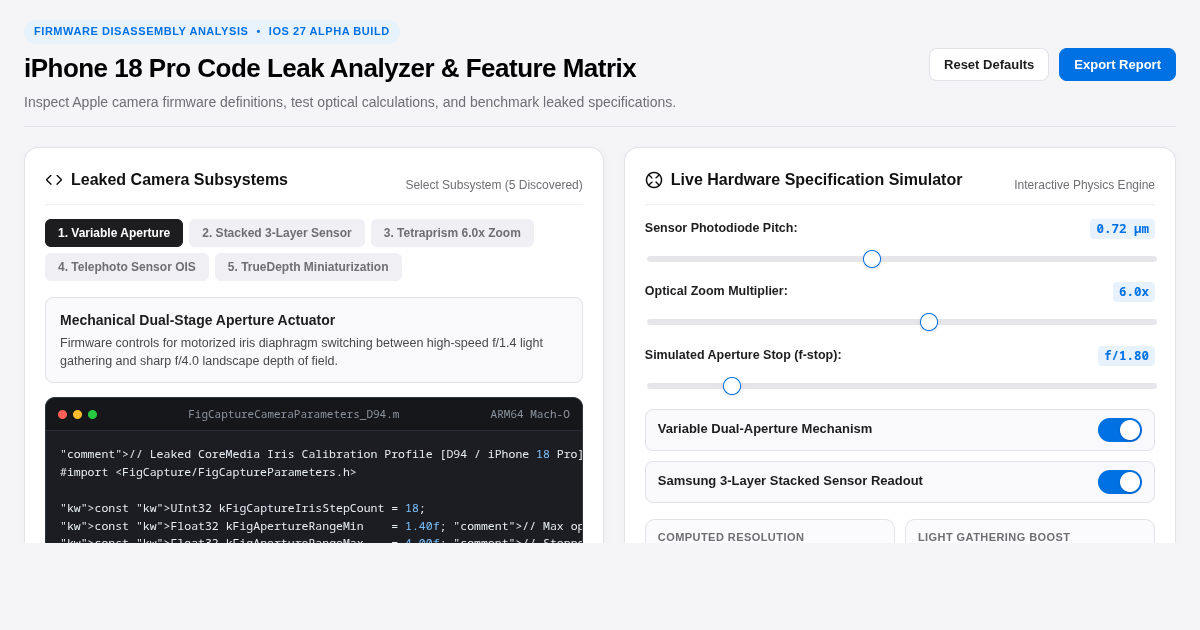The height and width of the screenshot is (630, 1200).
Task: Click the Light Gathering Boost card
Action: [1030, 532]
